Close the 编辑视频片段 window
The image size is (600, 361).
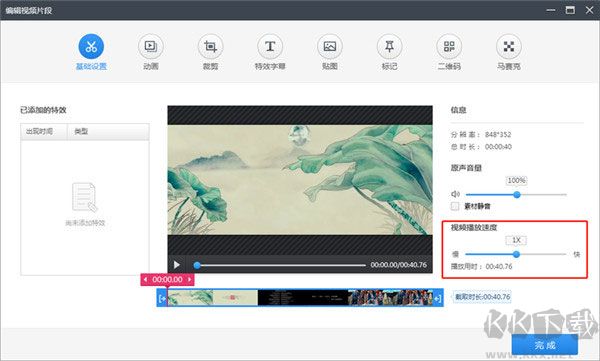point(589,10)
